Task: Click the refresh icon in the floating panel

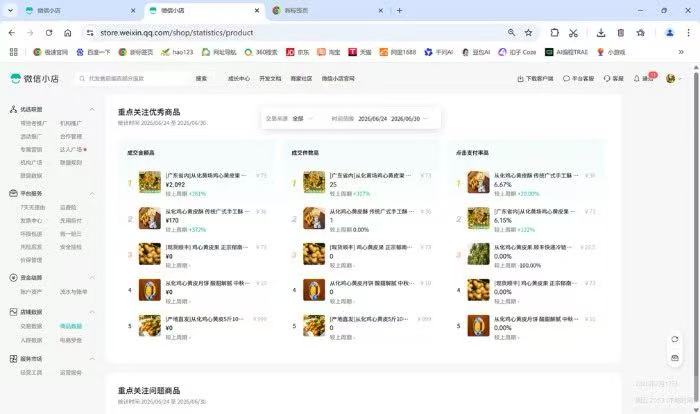Action: pyautogui.click(x=675, y=339)
